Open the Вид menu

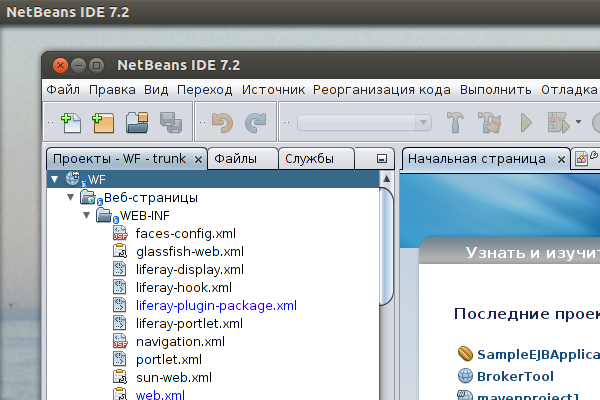pyautogui.click(x=156, y=90)
